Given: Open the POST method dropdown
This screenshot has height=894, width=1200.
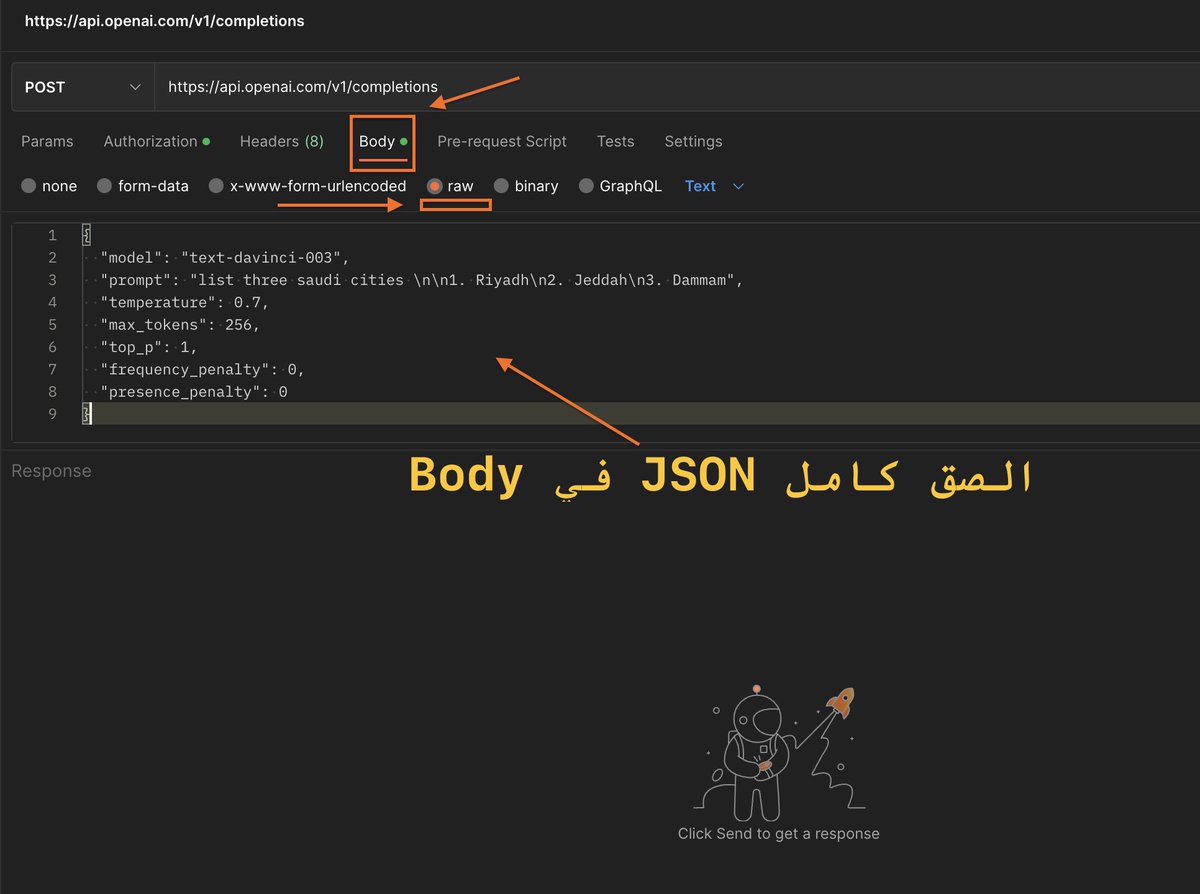Looking at the screenshot, I should coord(83,87).
